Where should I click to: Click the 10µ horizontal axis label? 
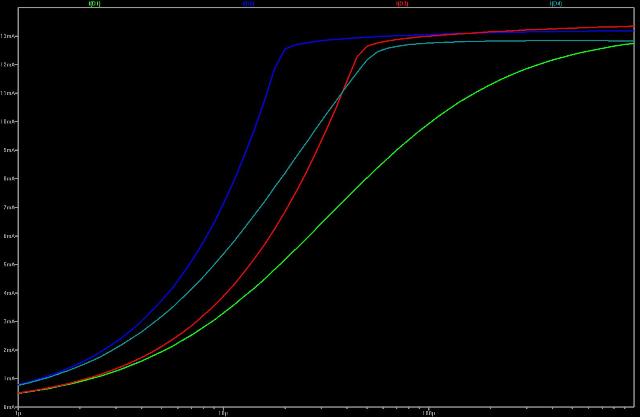point(223,412)
